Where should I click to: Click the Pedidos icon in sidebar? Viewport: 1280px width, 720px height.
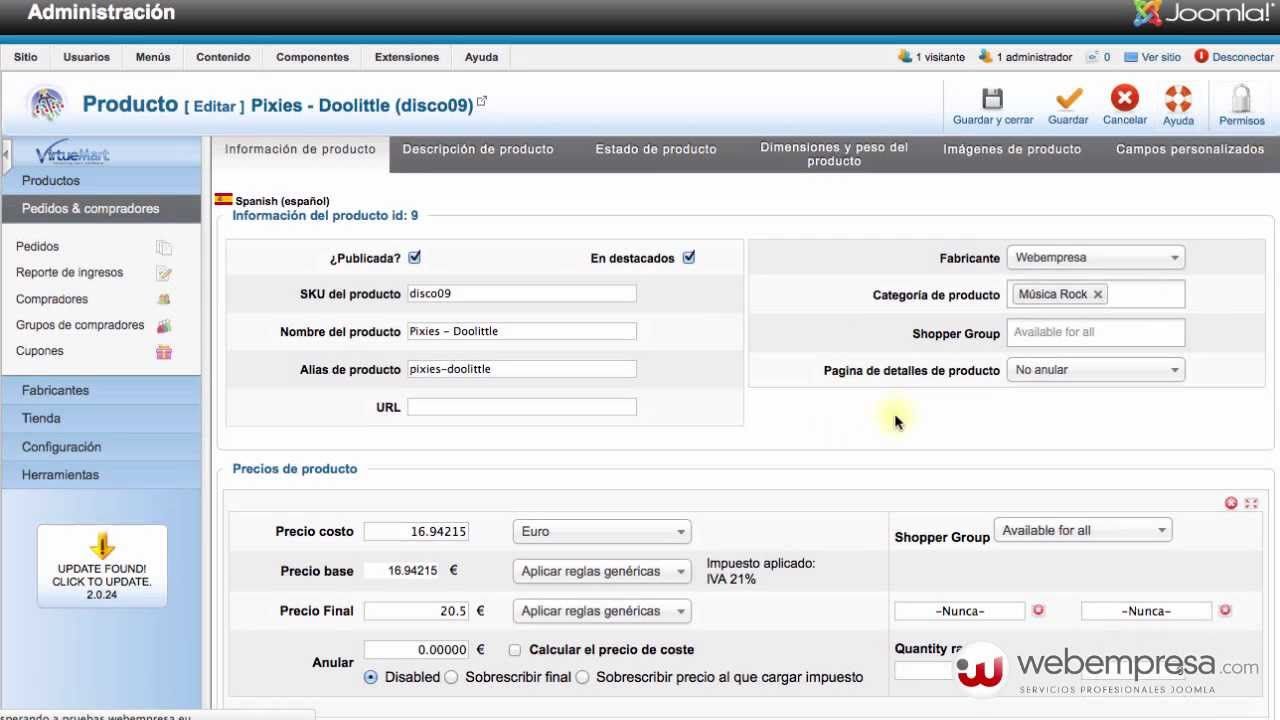[x=164, y=247]
